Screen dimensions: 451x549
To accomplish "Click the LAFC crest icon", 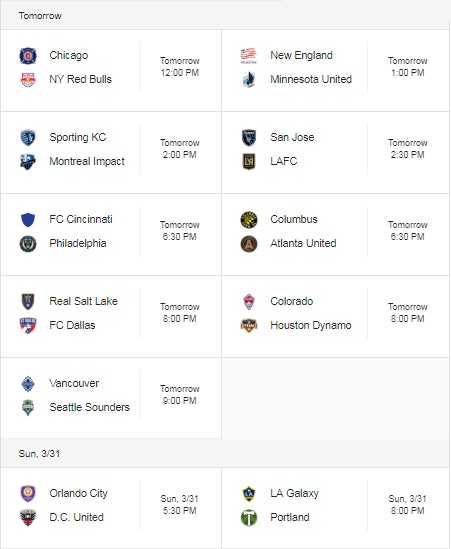I will coord(249,161).
